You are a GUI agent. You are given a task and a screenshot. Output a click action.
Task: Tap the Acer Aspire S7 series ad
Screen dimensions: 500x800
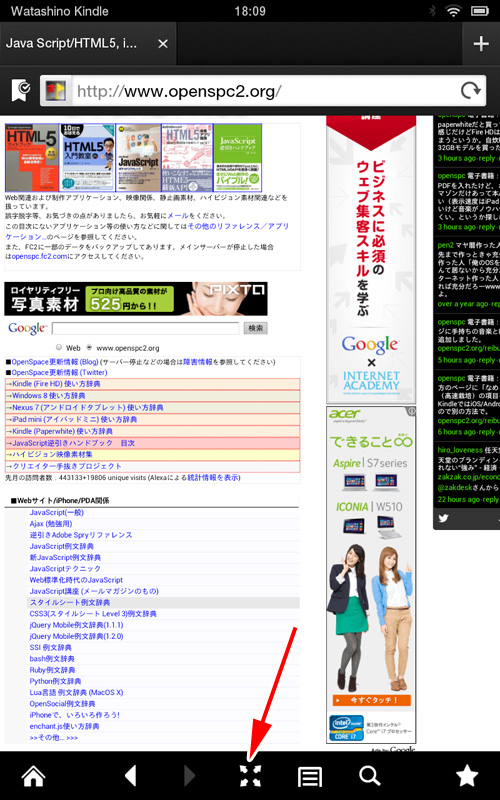click(371, 575)
